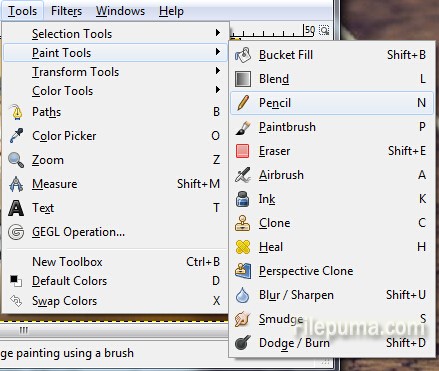Click the Default Colors black-white icon
439x371 pixels.
click(16, 281)
